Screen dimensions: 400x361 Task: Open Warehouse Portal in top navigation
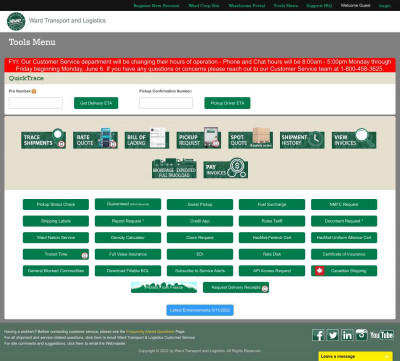coord(247,6)
